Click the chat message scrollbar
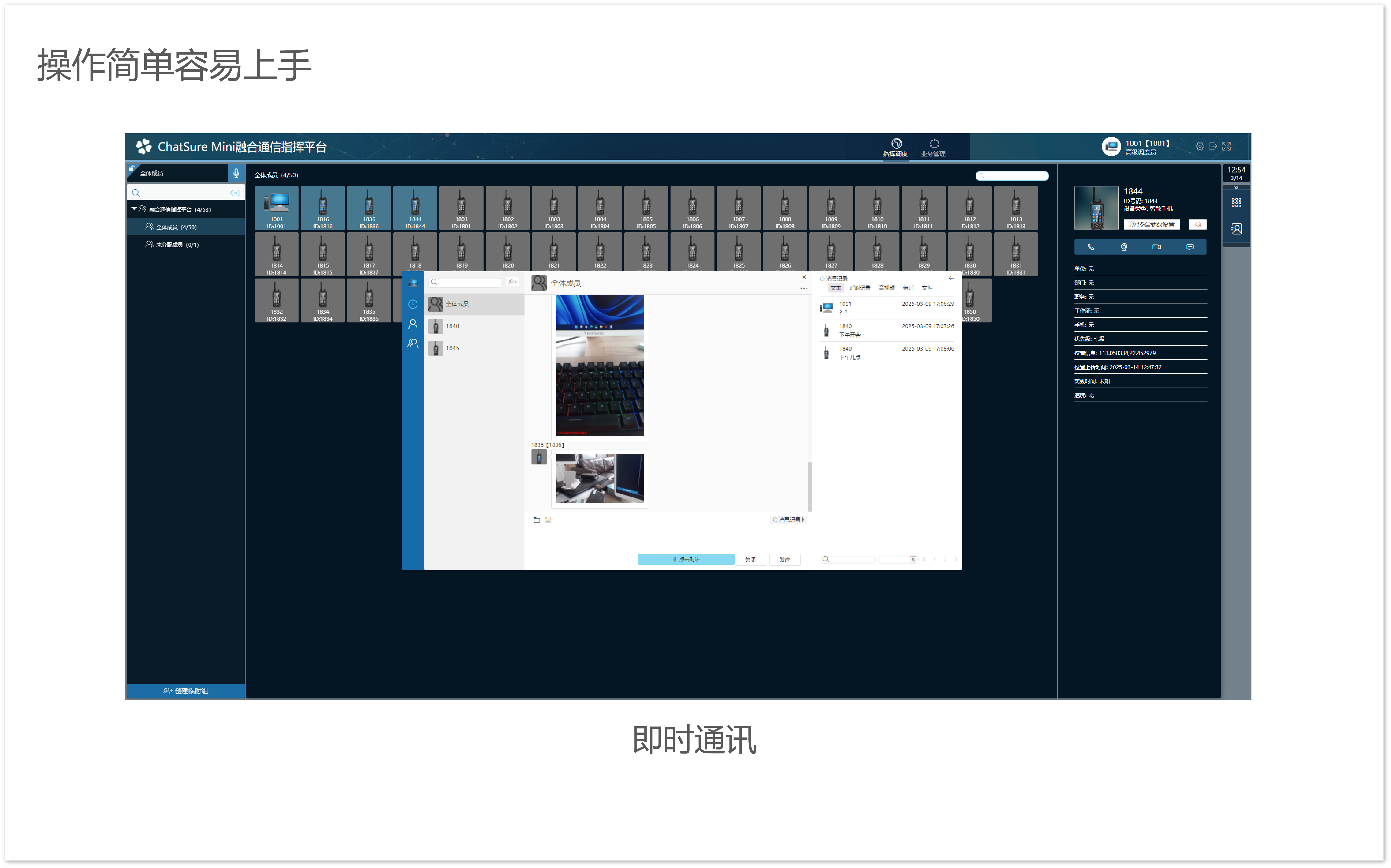This screenshot has width=1391, height=868. tap(811, 487)
